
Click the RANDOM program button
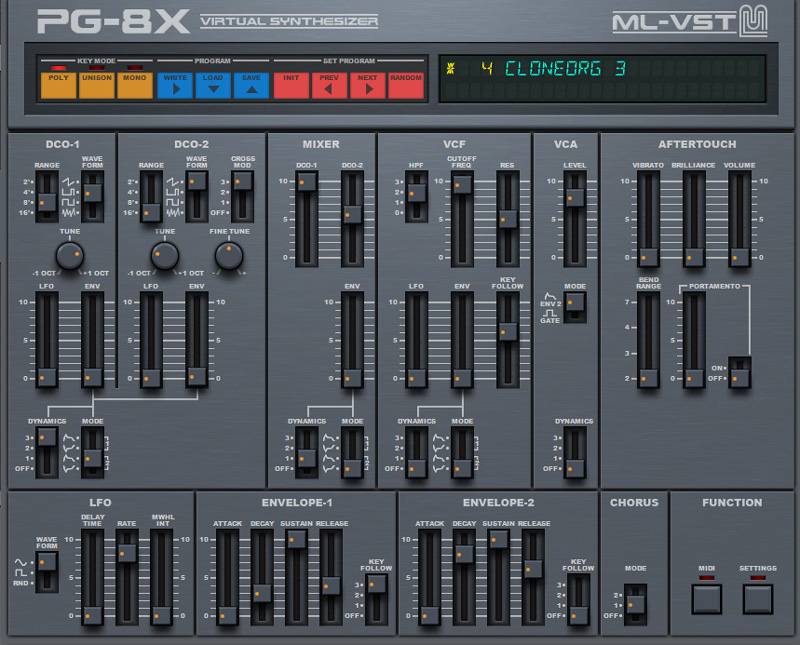coord(406,85)
